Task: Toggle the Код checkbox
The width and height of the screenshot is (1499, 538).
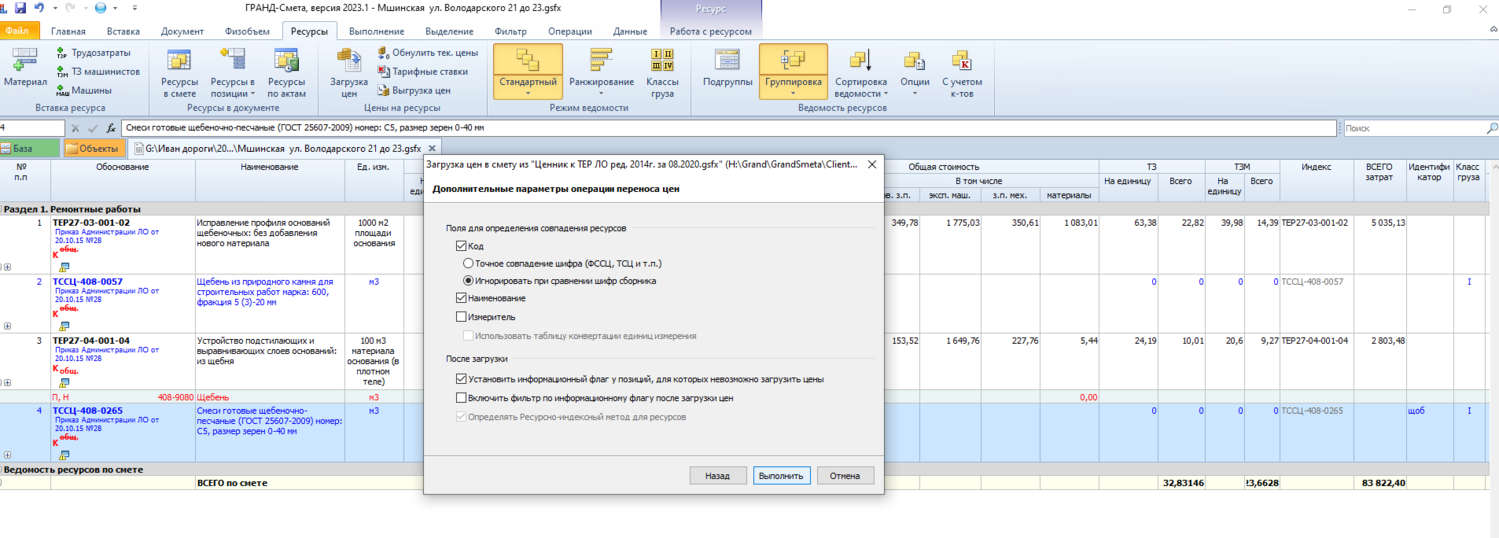Action: pyautogui.click(x=461, y=246)
